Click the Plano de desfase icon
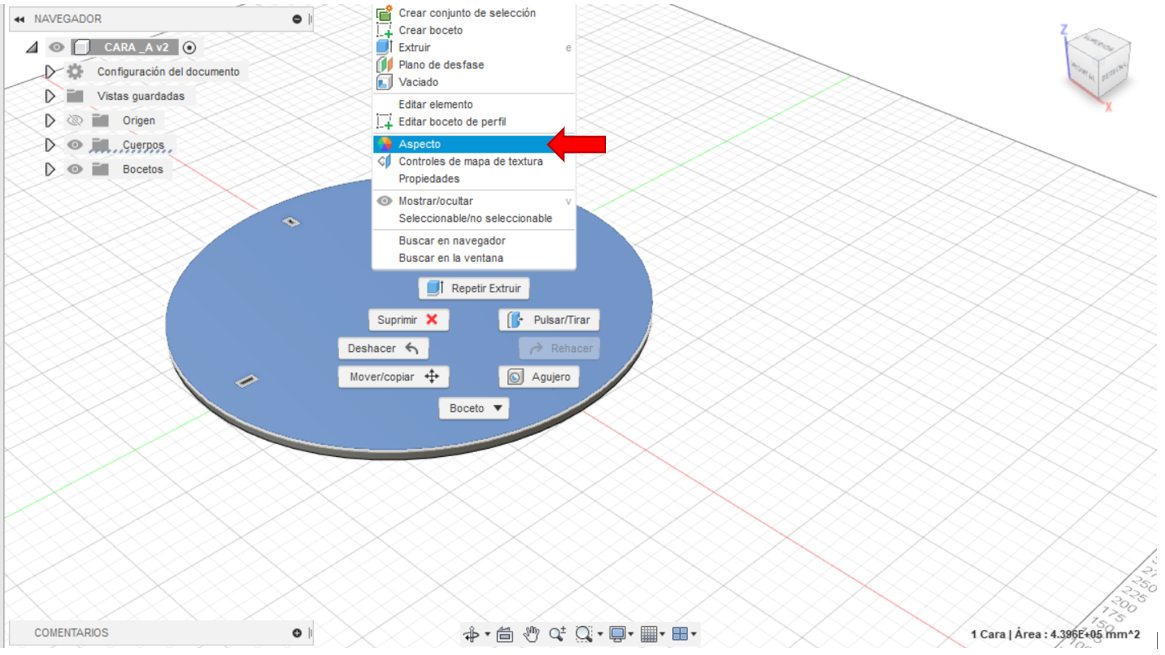This screenshot has height=655, width=1165. (384, 65)
